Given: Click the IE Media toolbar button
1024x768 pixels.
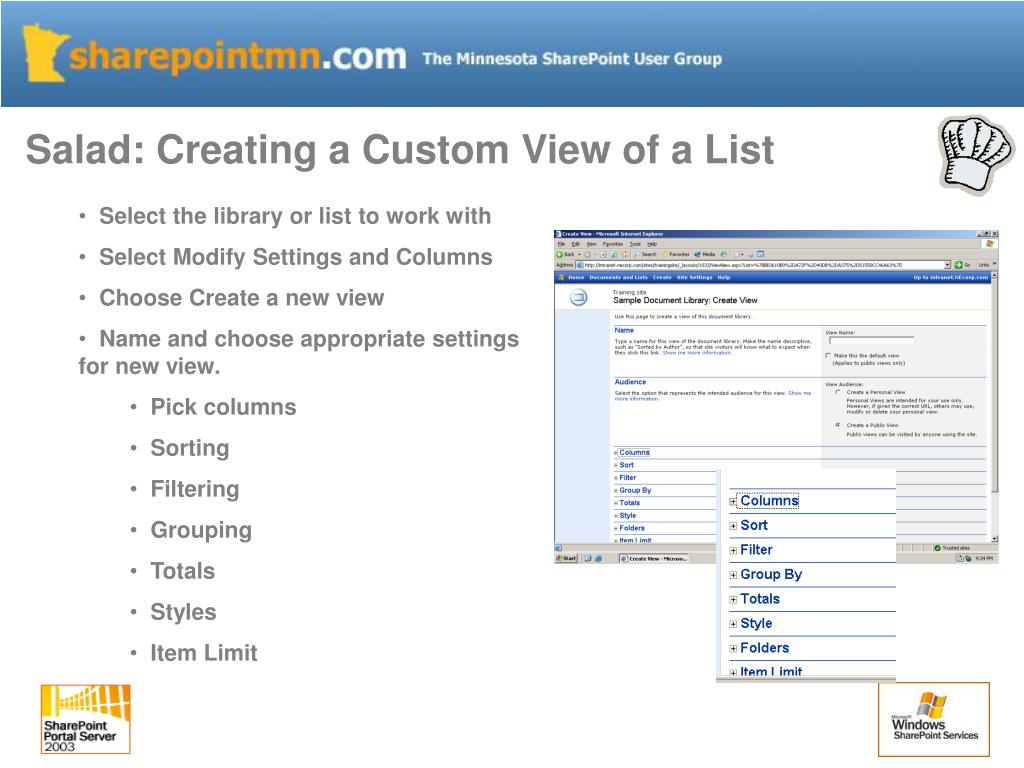Looking at the screenshot, I should [705, 254].
